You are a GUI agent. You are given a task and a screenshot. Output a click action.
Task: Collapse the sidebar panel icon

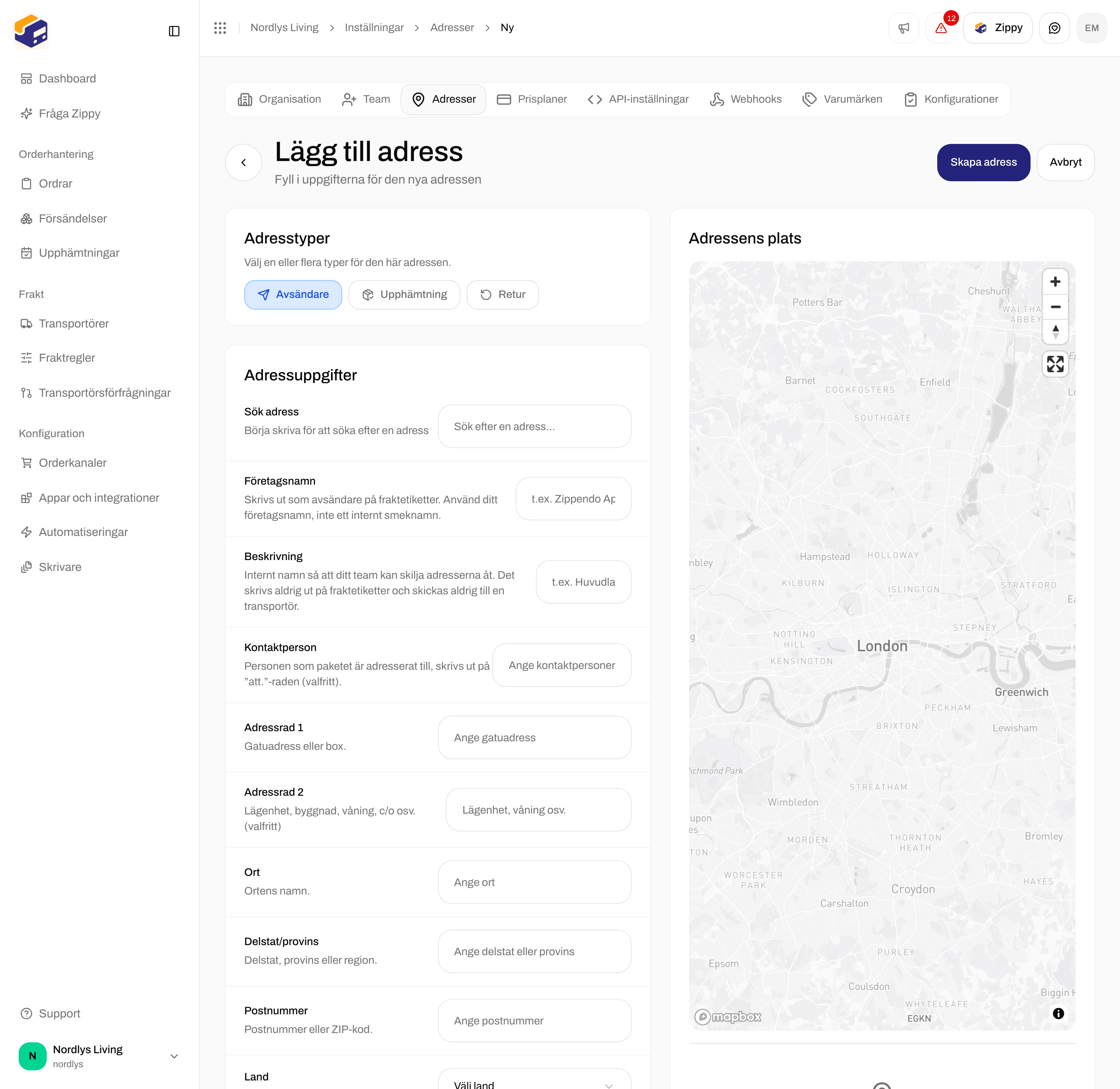(x=175, y=31)
